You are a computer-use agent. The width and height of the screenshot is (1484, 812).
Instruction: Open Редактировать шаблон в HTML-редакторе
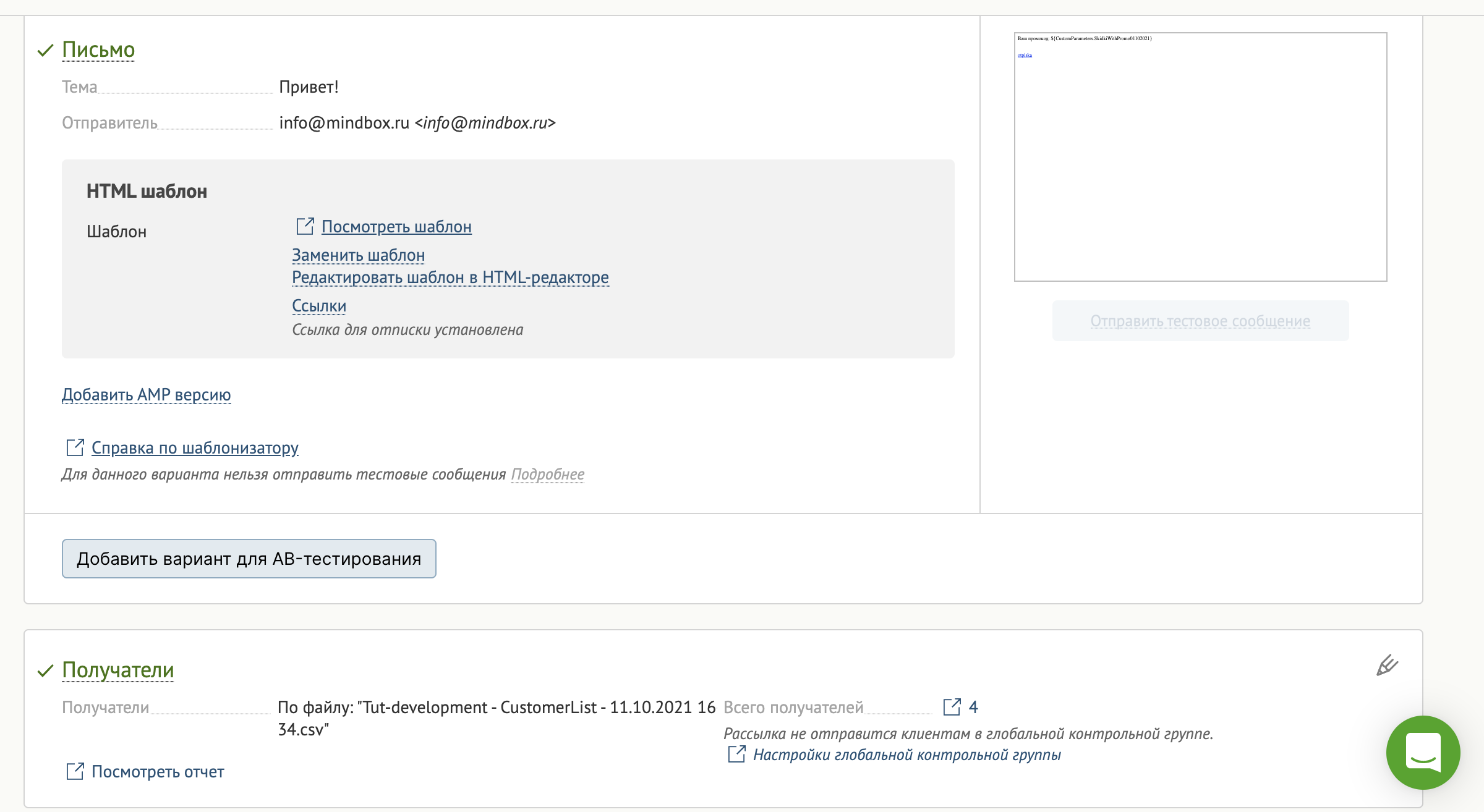tap(450, 277)
